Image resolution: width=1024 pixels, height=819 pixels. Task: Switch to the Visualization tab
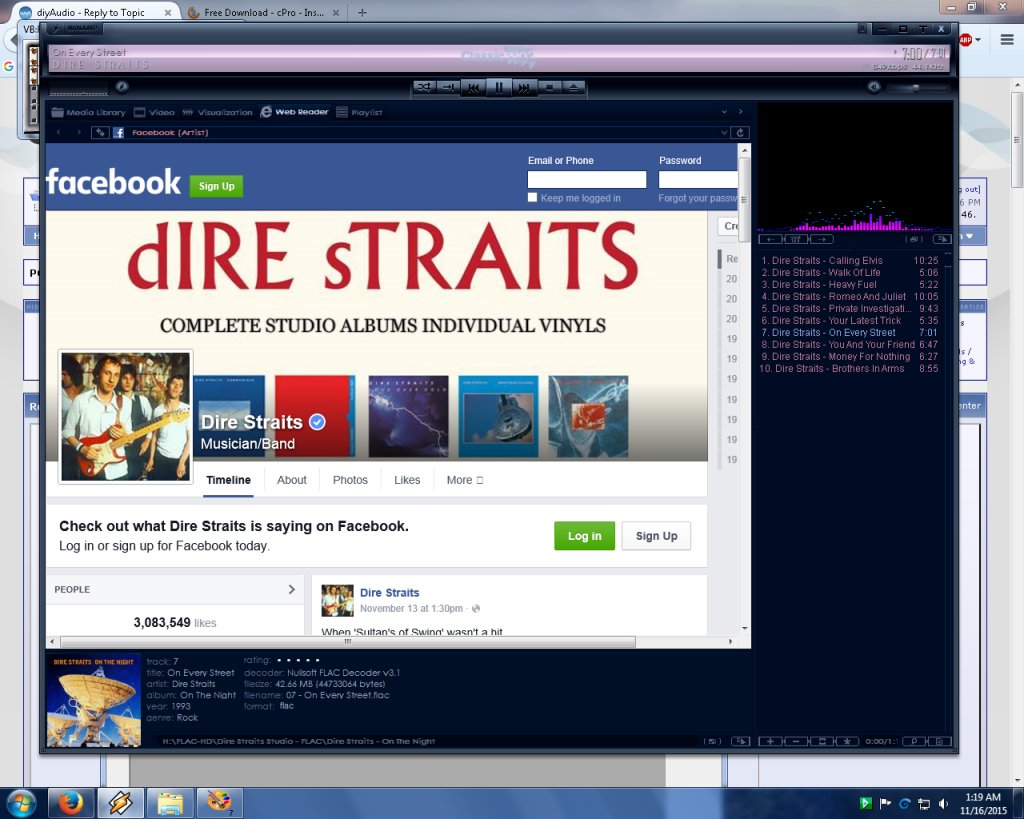pos(217,112)
